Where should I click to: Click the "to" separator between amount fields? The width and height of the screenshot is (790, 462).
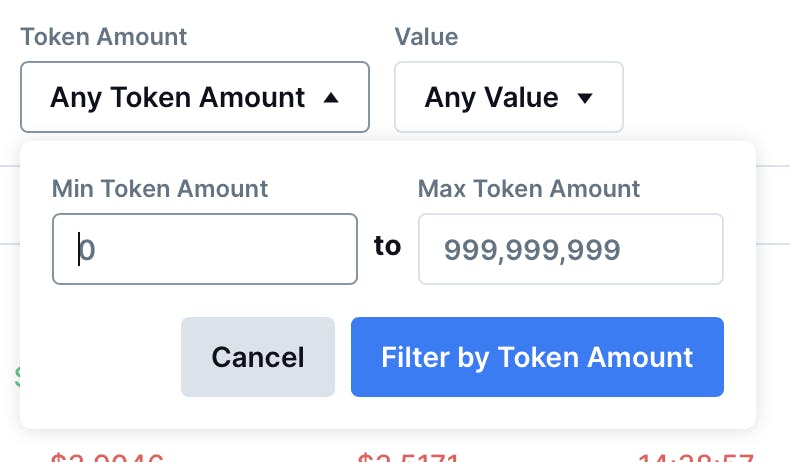point(387,246)
